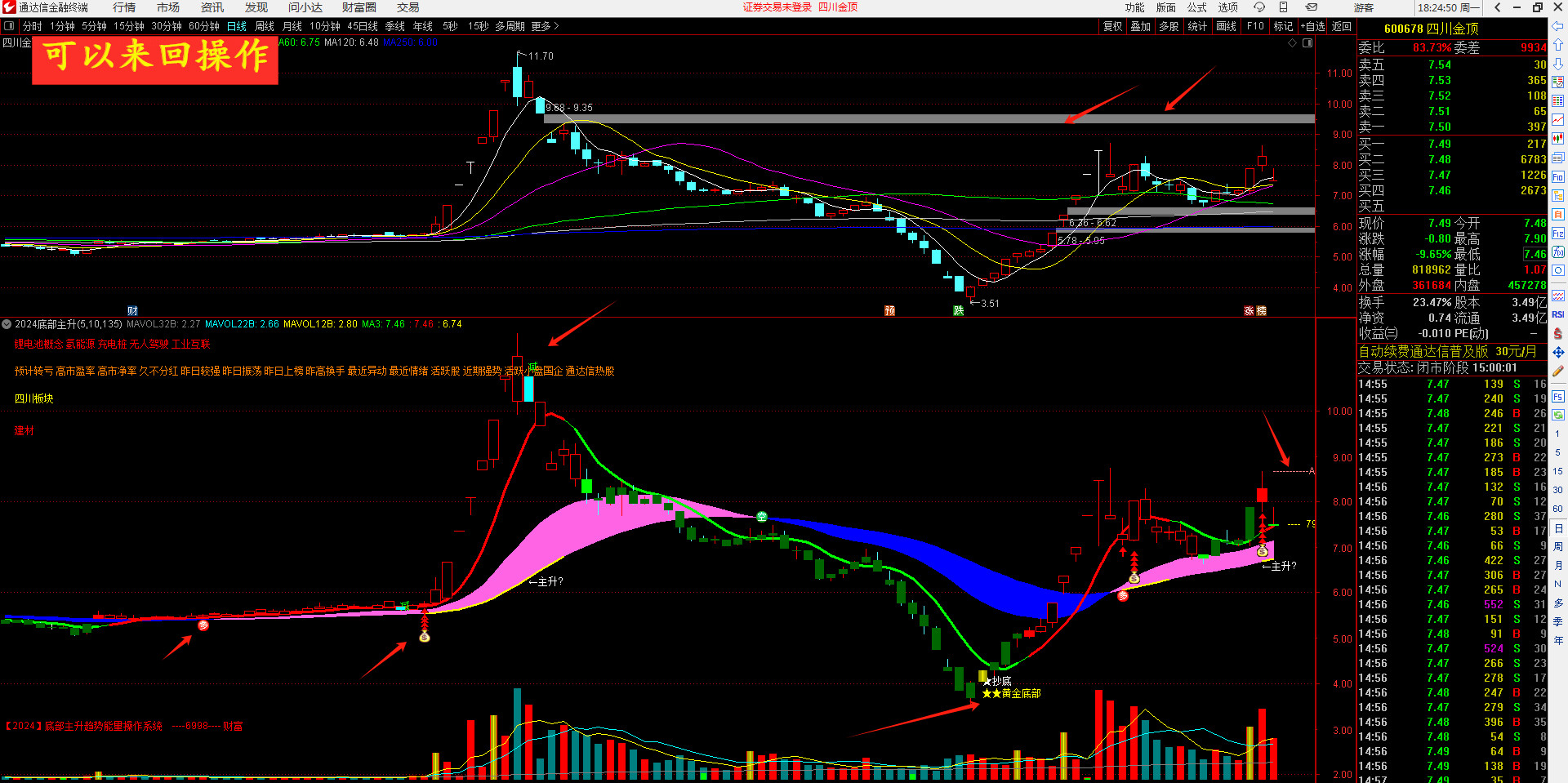The image size is (1568, 783).
Task: Select the 月 monthly period in the sidebar
Action: pos(1558,565)
